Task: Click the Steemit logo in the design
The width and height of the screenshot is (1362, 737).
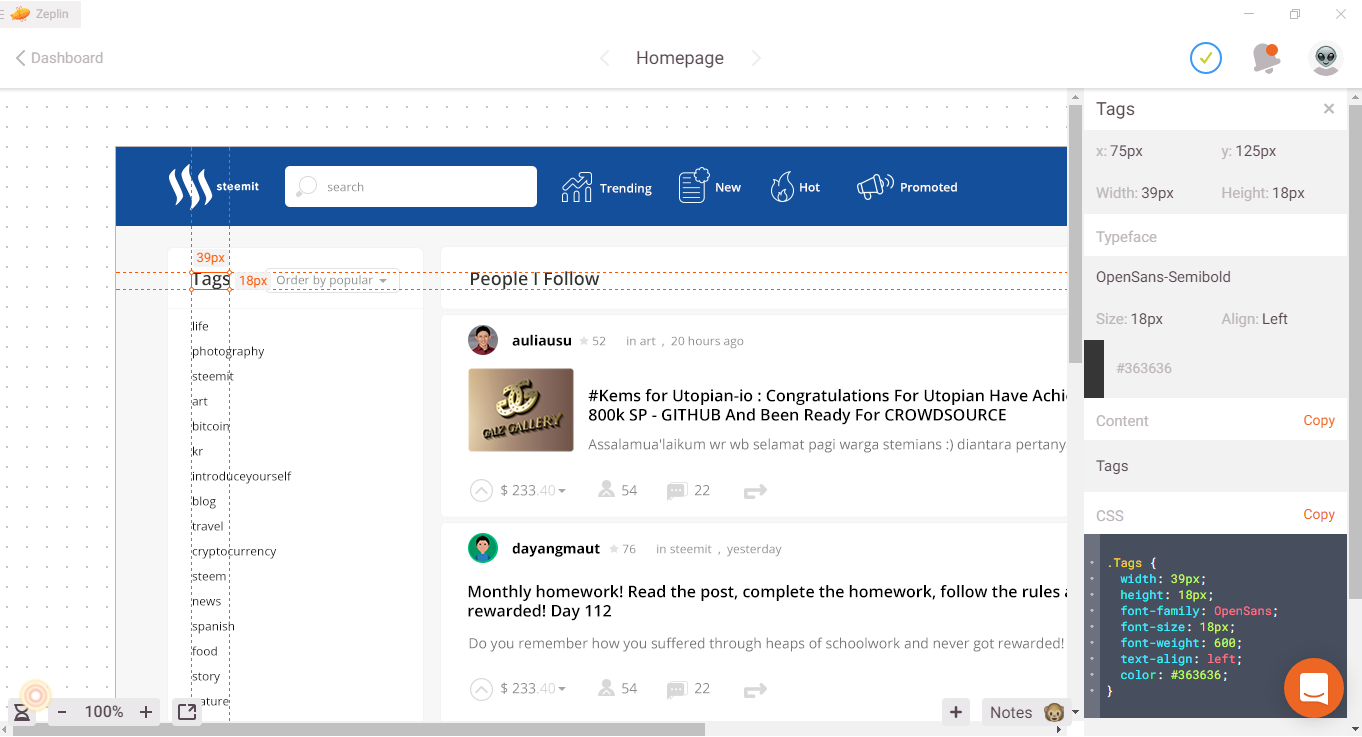Action: point(213,187)
